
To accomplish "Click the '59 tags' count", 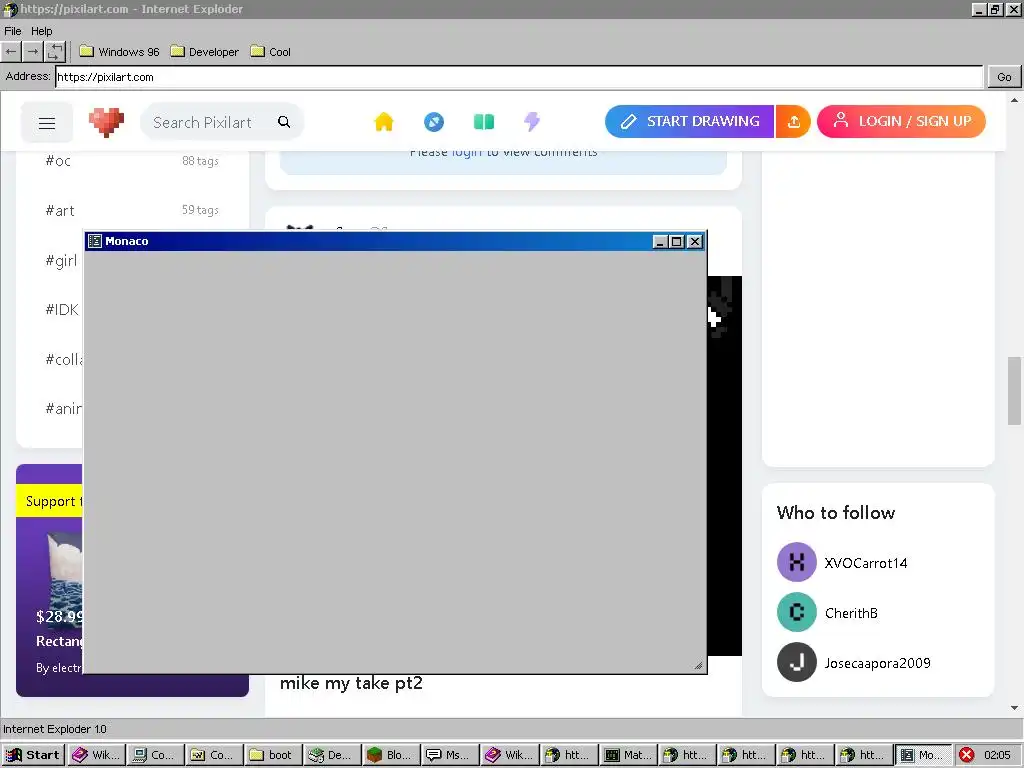I will [200, 210].
